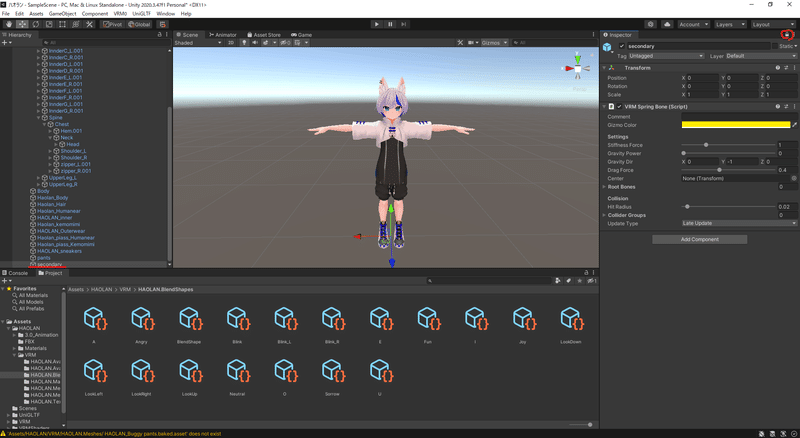
Task: Open the Account dropdown
Action: [x=693, y=24]
